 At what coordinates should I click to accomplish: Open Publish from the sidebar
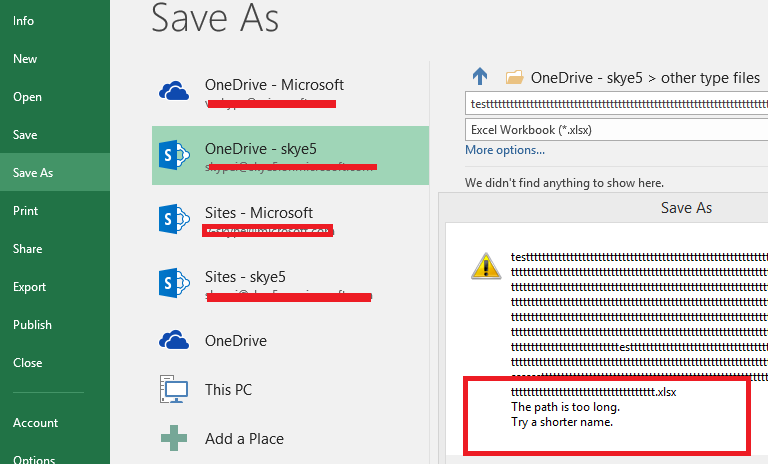(32, 325)
